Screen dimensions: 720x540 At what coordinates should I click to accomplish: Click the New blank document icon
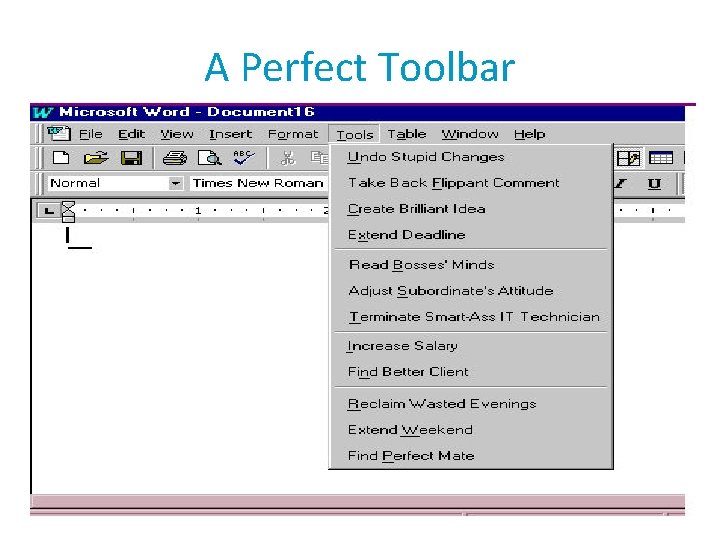(x=61, y=158)
